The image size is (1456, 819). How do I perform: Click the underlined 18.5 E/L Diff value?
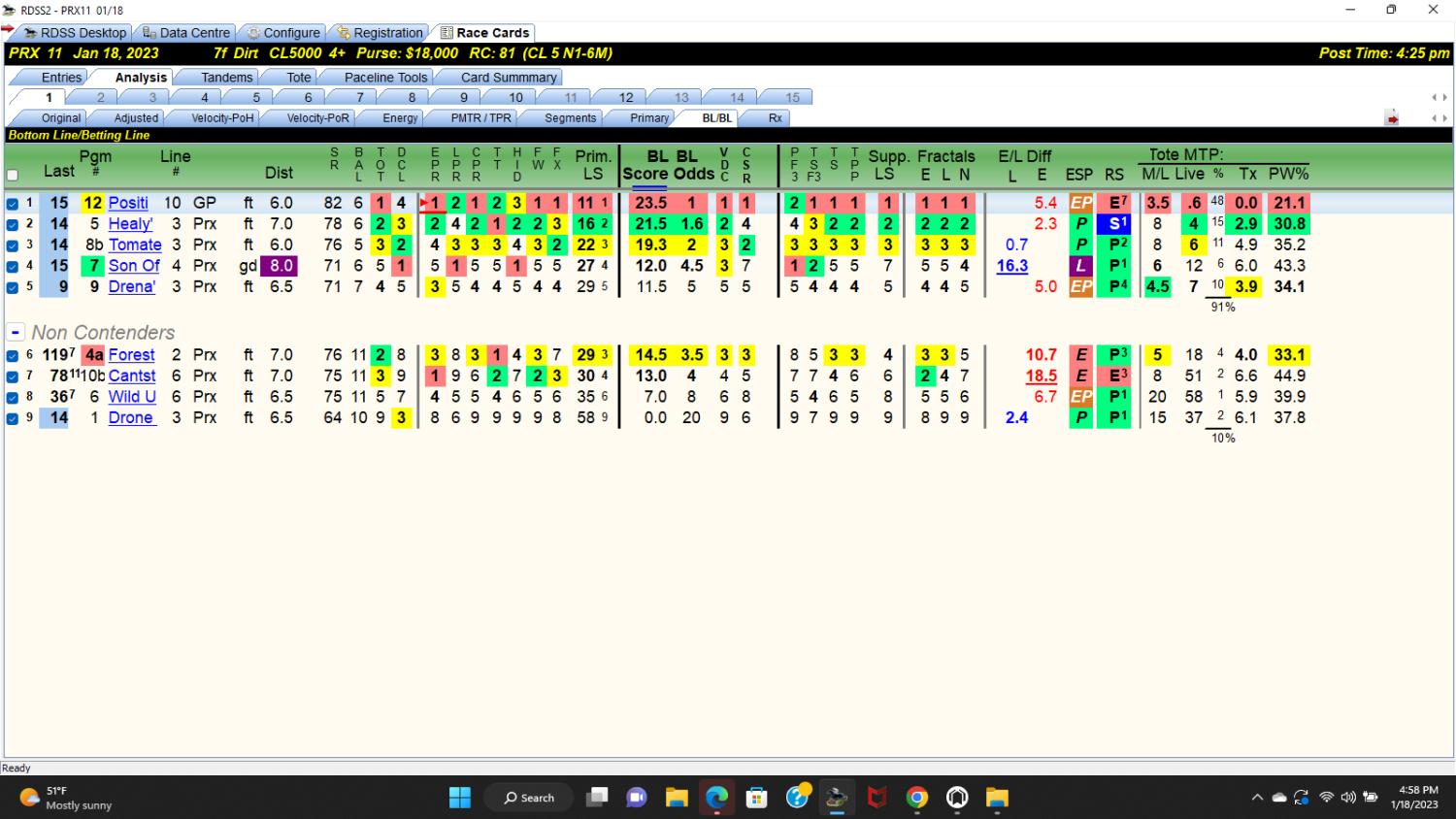1041,377
